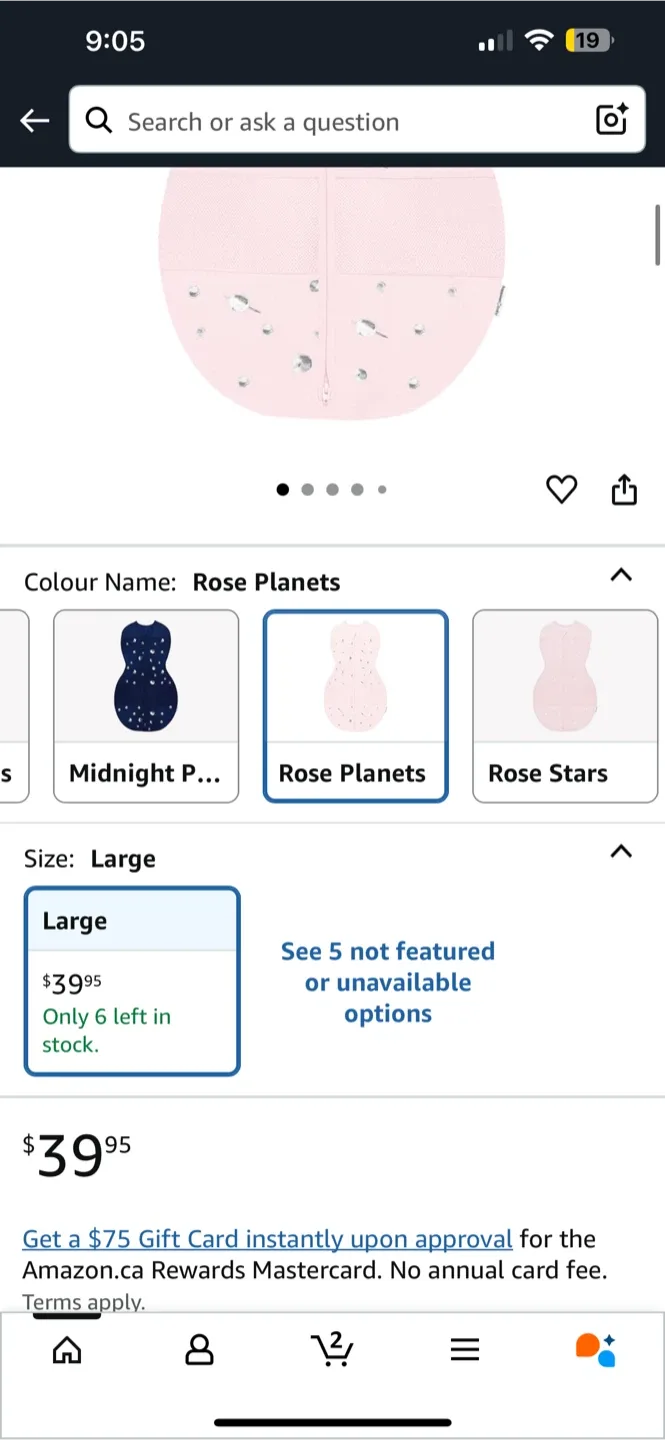Collapse the Size section chevron
This screenshot has width=665, height=1440.
click(621, 852)
